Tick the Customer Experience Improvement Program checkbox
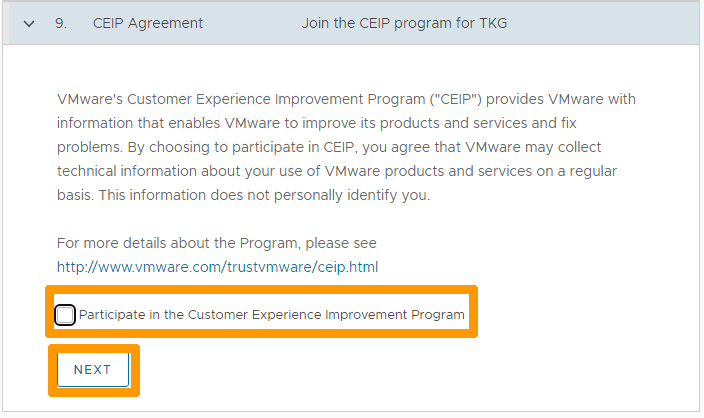Viewport: 704px width, 418px height. (x=65, y=314)
